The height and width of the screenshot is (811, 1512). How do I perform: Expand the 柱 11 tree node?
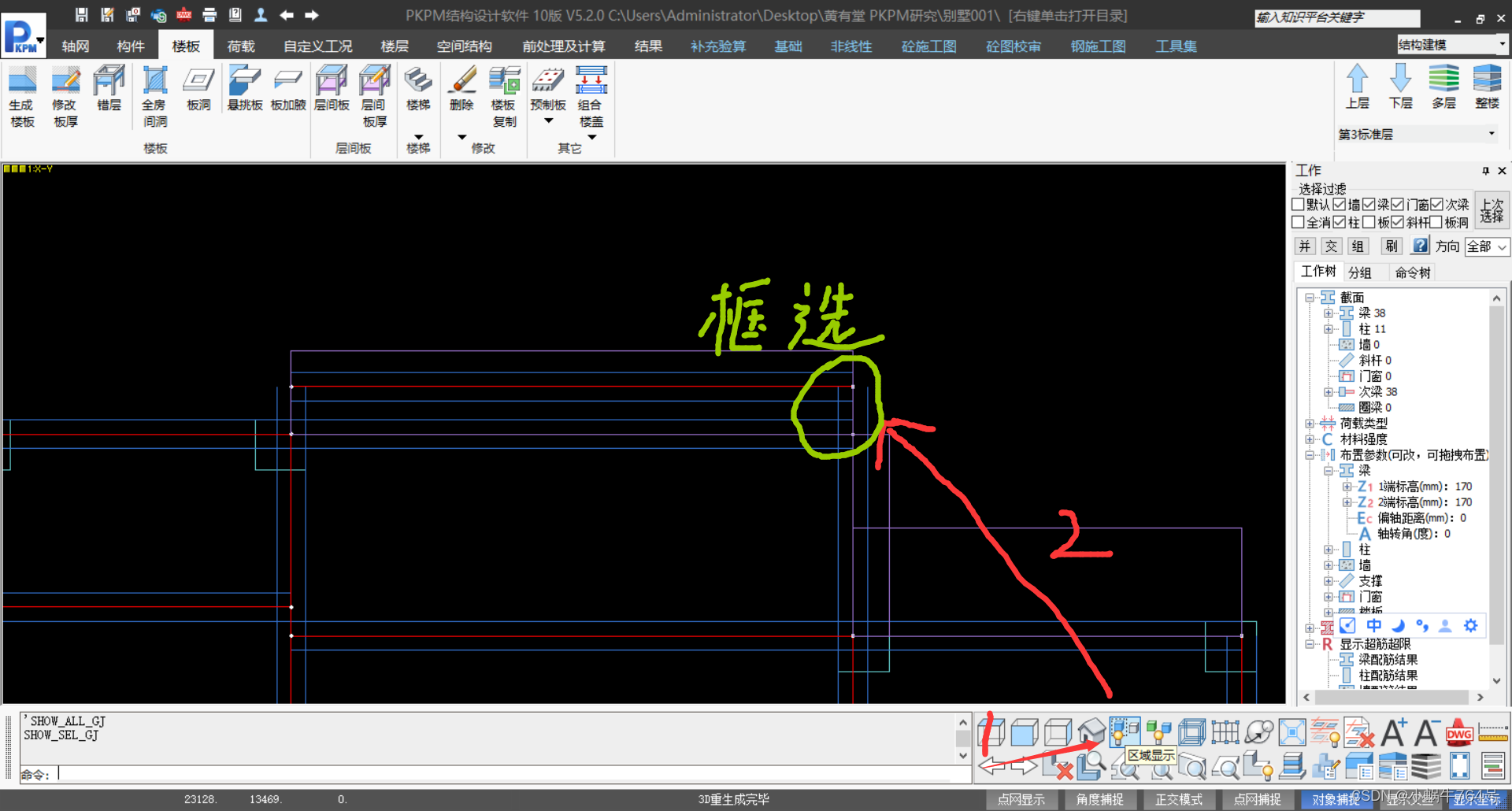[x=1328, y=329]
